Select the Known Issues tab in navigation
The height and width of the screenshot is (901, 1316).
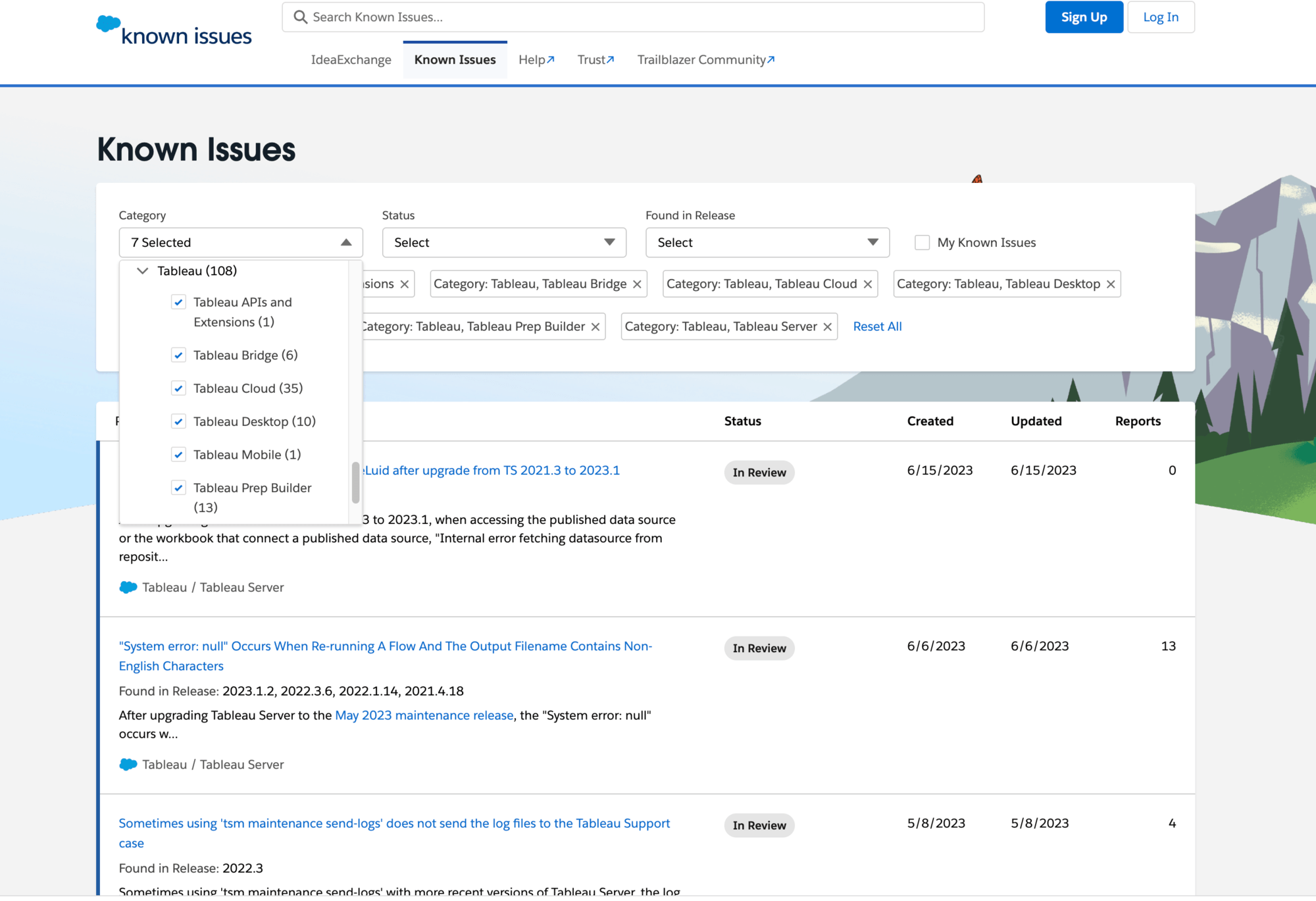[x=455, y=59]
